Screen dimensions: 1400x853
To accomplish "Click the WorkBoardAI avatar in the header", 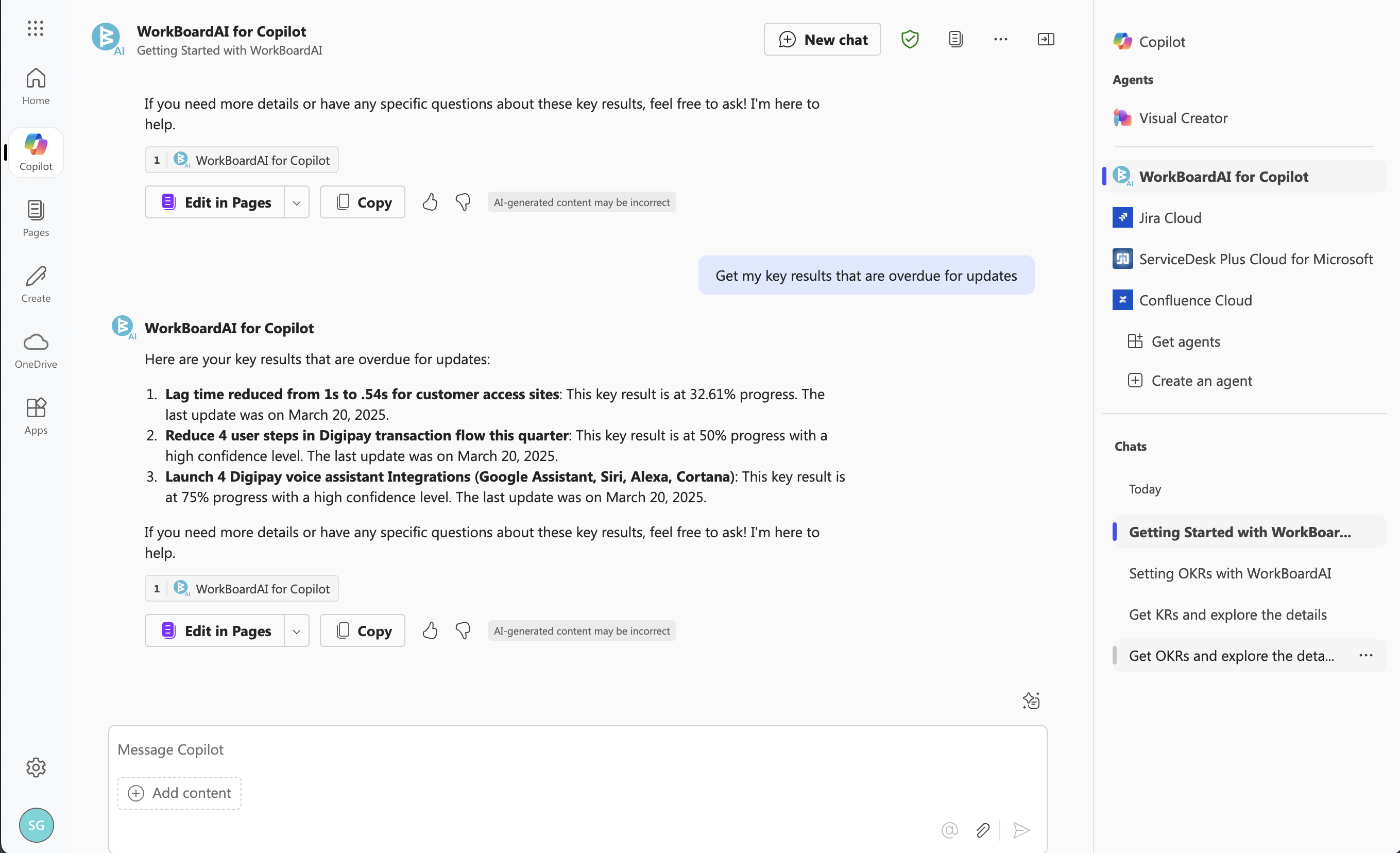I will tap(107, 38).
